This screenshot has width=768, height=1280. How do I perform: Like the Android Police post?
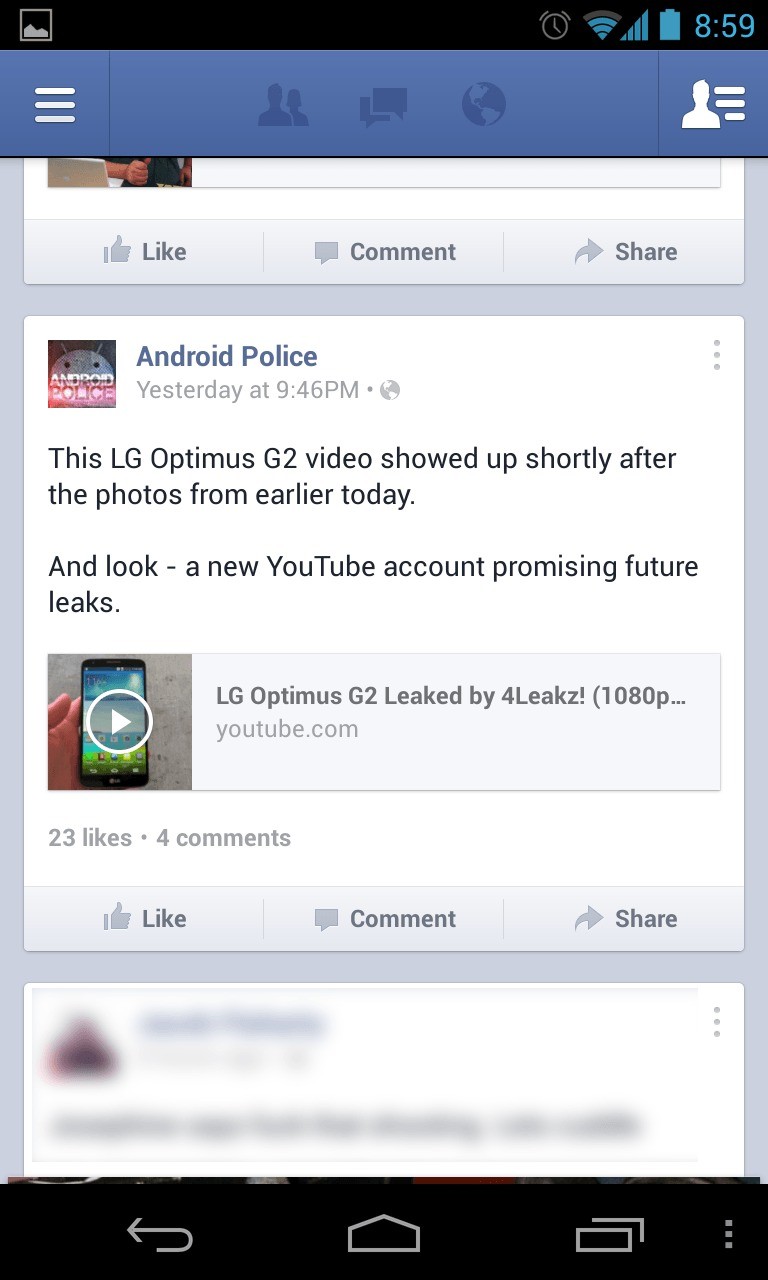pos(144,918)
